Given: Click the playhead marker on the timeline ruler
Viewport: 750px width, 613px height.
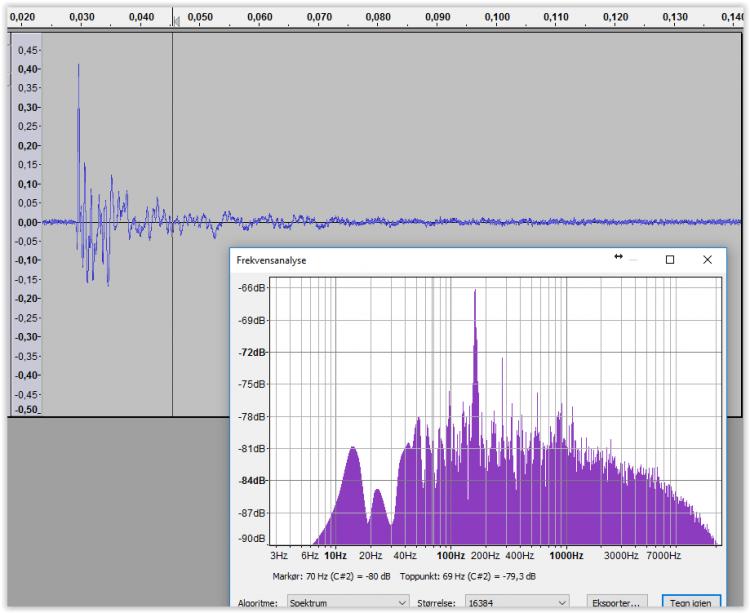Looking at the screenshot, I should click(x=176, y=18).
